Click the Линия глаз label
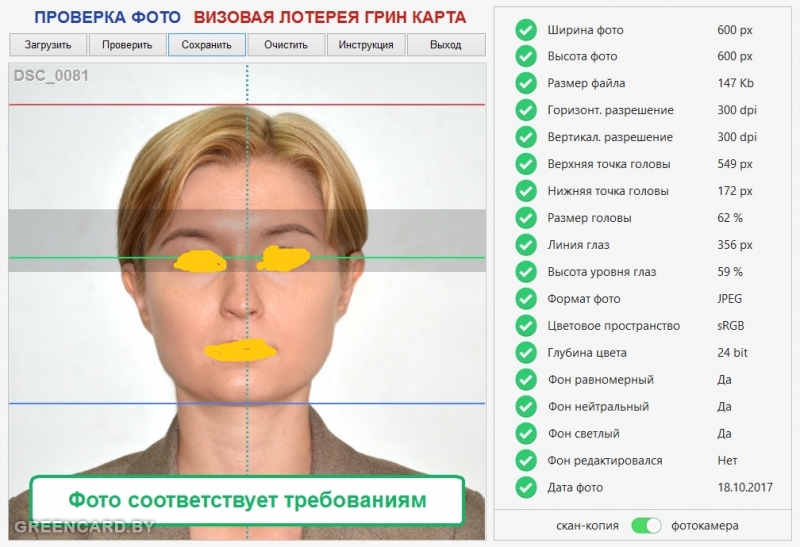 point(578,245)
